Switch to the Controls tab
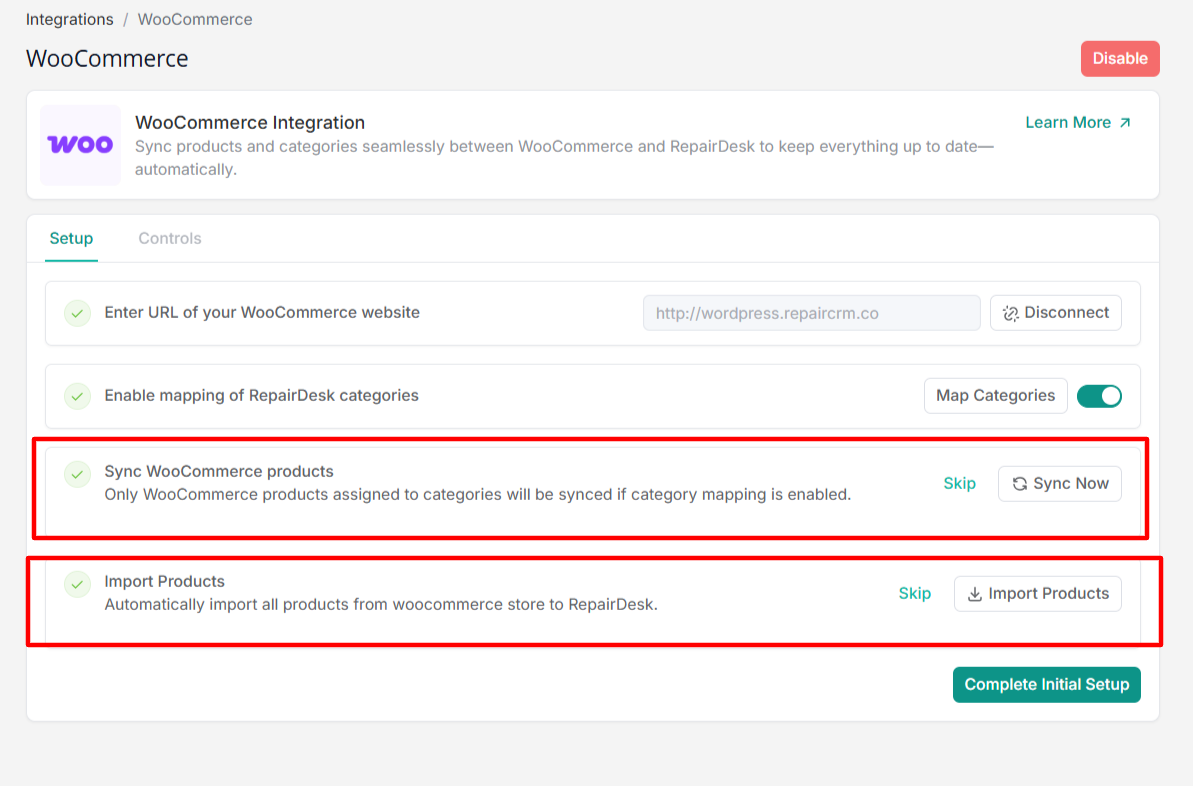The width and height of the screenshot is (1193, 786). pos(170,239)
